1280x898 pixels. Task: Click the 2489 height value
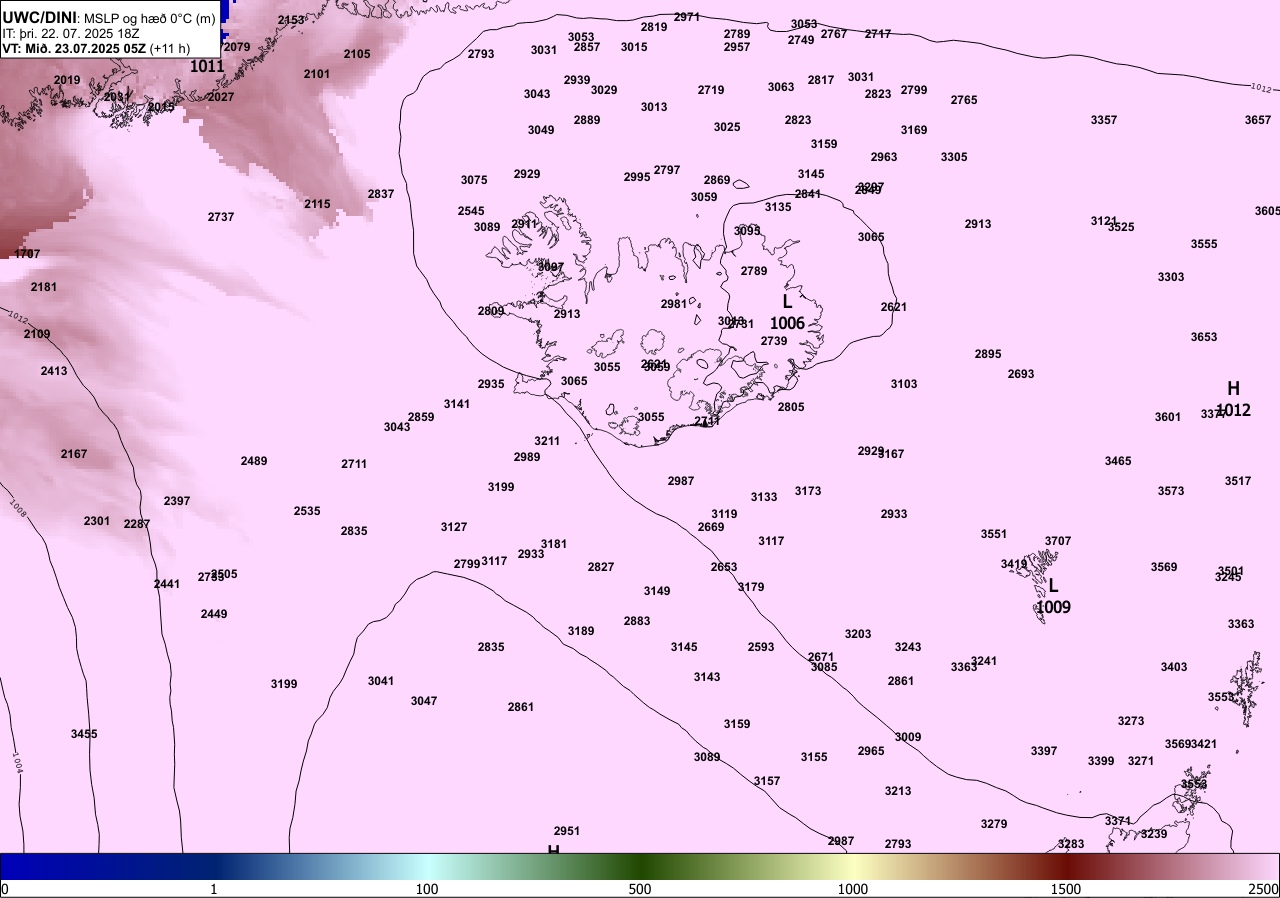pyautogui.click(x=254, y=461)
